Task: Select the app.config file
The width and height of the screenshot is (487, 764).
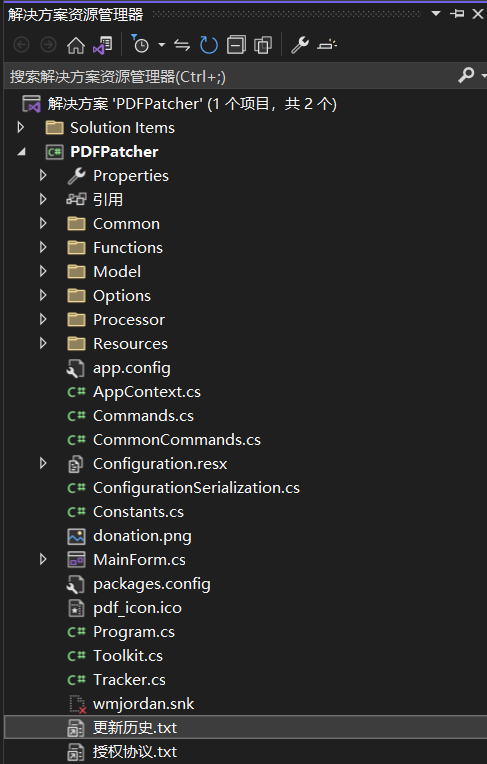Action: [132, 368]
